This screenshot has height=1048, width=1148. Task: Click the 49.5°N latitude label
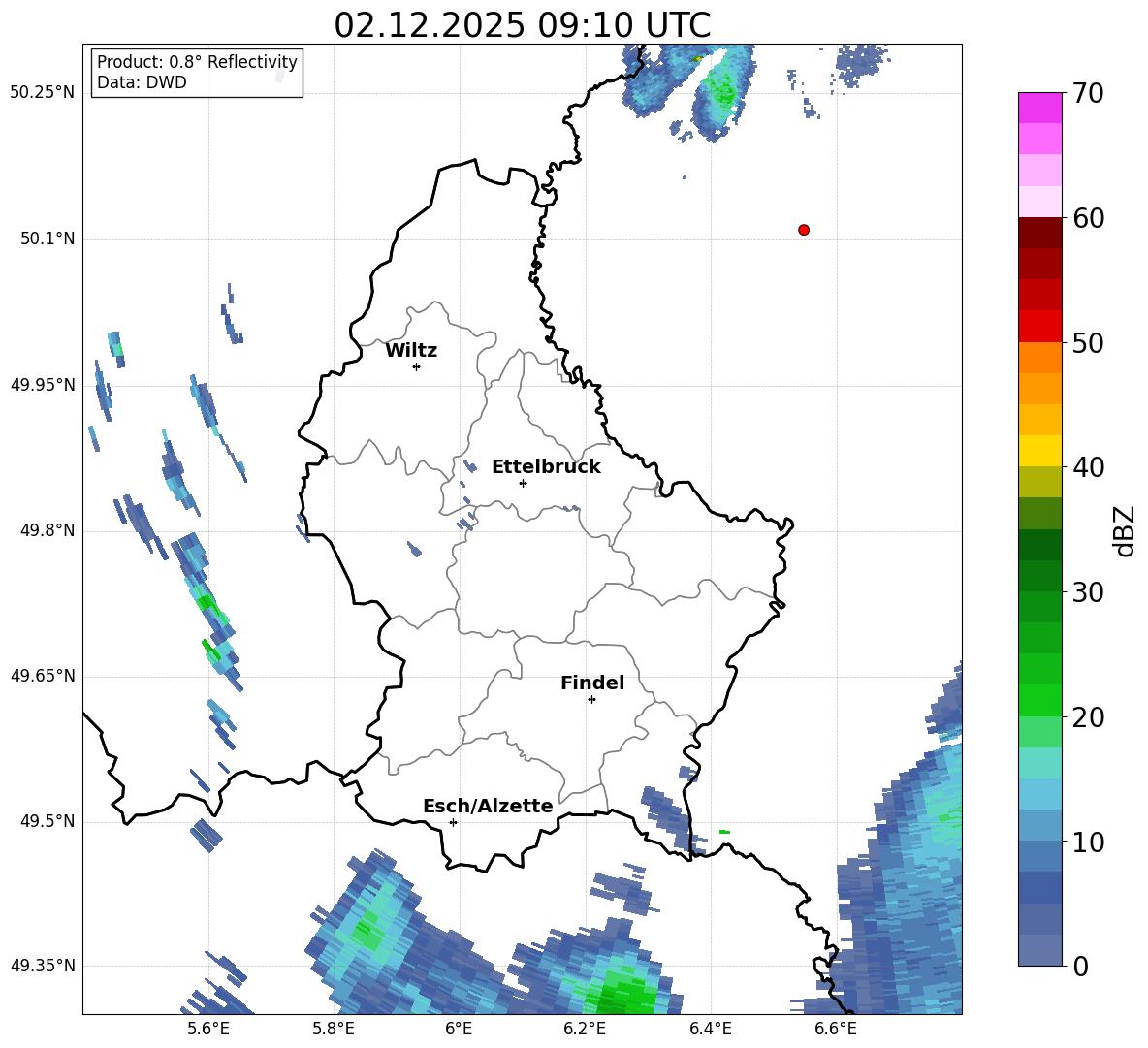[48, 821]
